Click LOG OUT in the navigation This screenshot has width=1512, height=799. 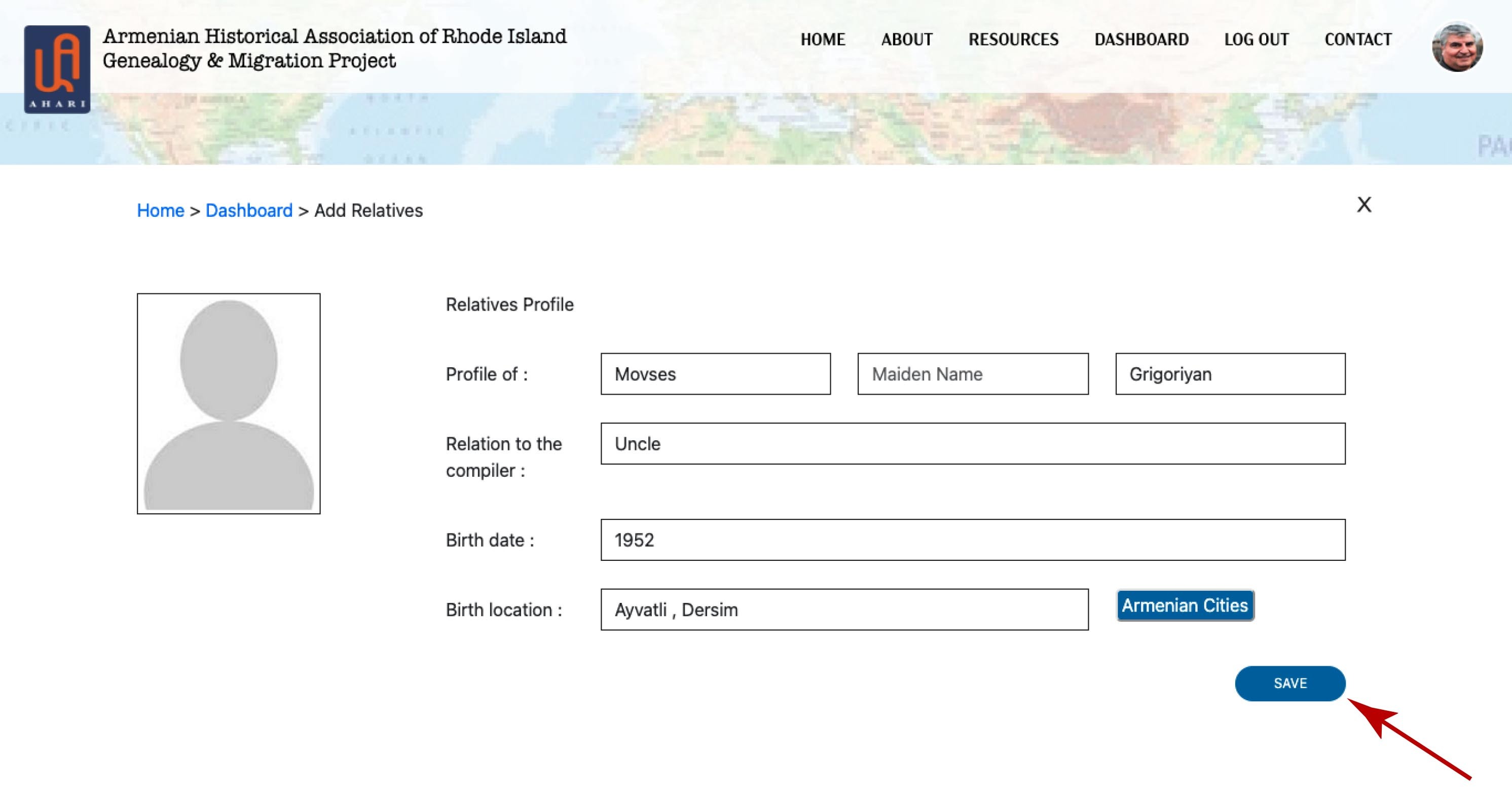click(x=1256, y=40)
